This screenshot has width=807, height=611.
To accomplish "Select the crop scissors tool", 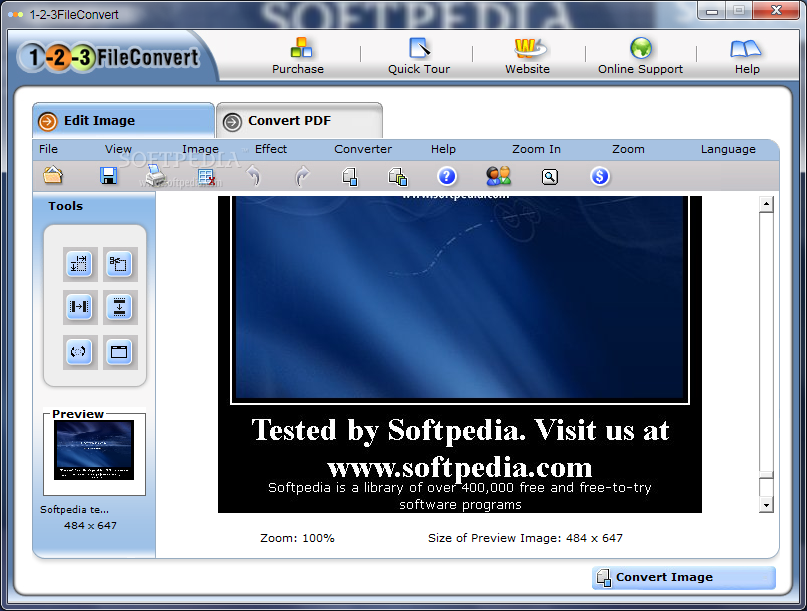I will (x=119, y=265).
